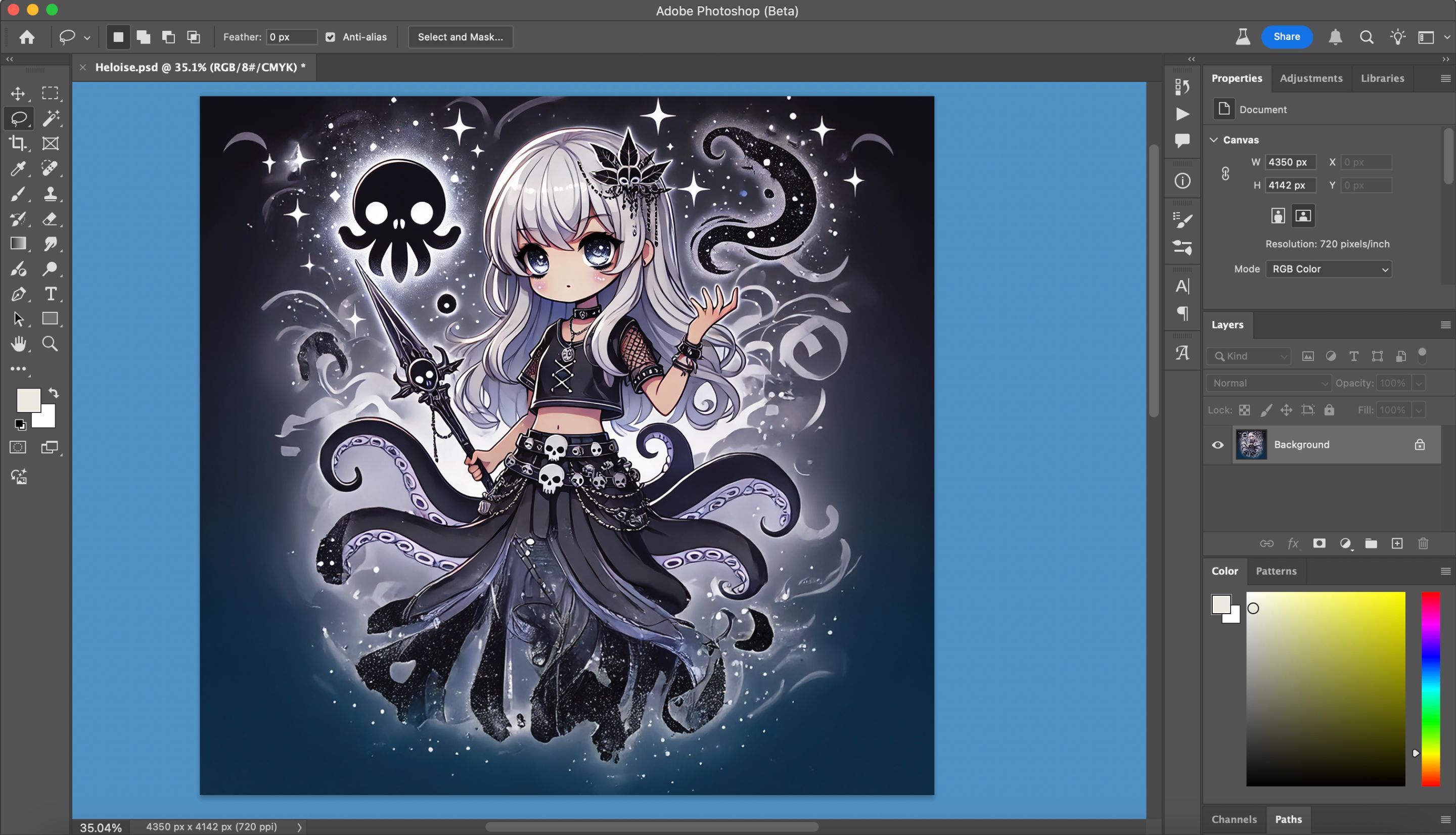Switch to the Patterns tab
Viewport: 1456px width, 835px height.
[x=1276, y=571]
